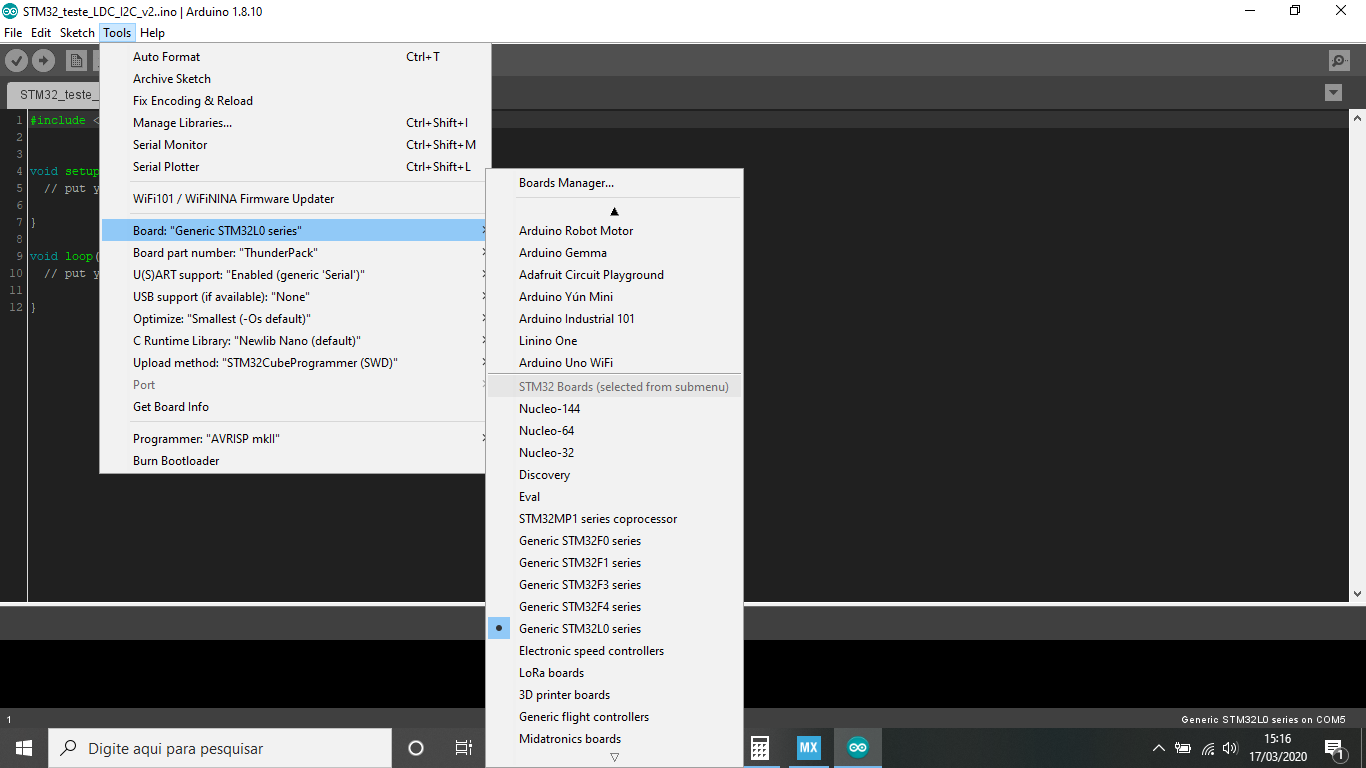Select Arduino Robot Motor board
1366x768 pixels.
(614, 231)
